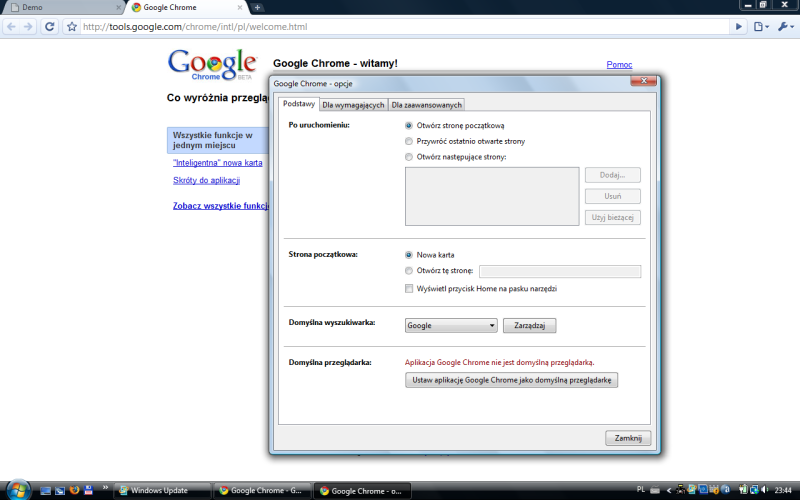Screen dimensions: 800x500
Task: Restore down the Chrome browser window
Action: (x=763, y=5)
